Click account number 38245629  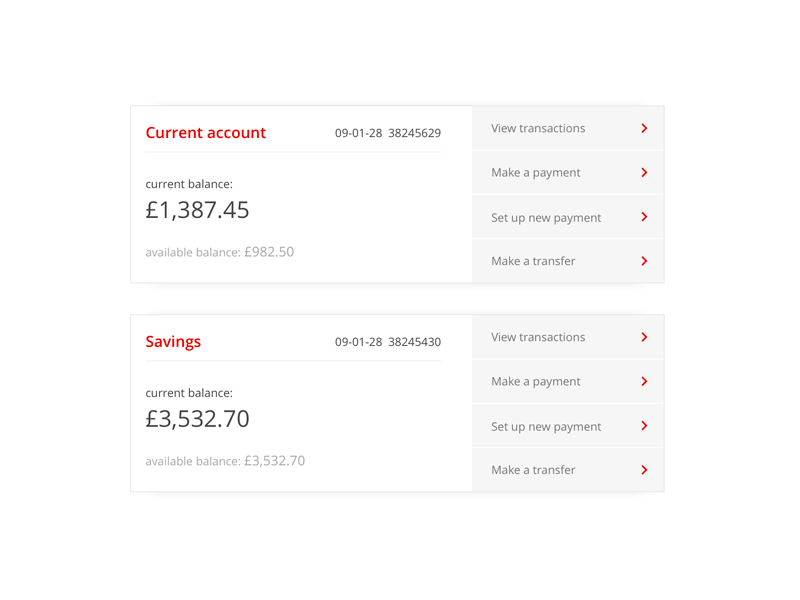[414, 132]
